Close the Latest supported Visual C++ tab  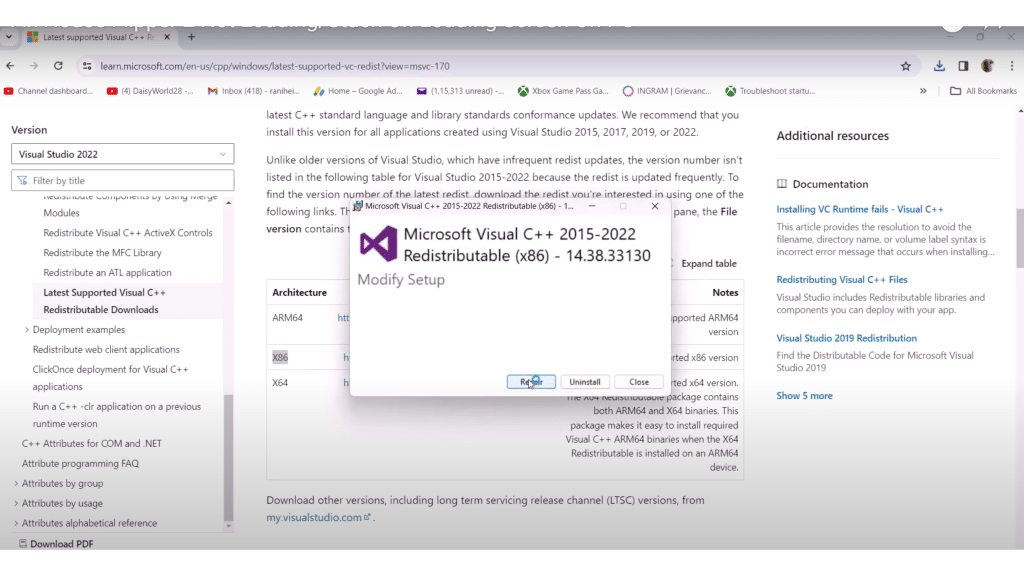pos(167,37)
